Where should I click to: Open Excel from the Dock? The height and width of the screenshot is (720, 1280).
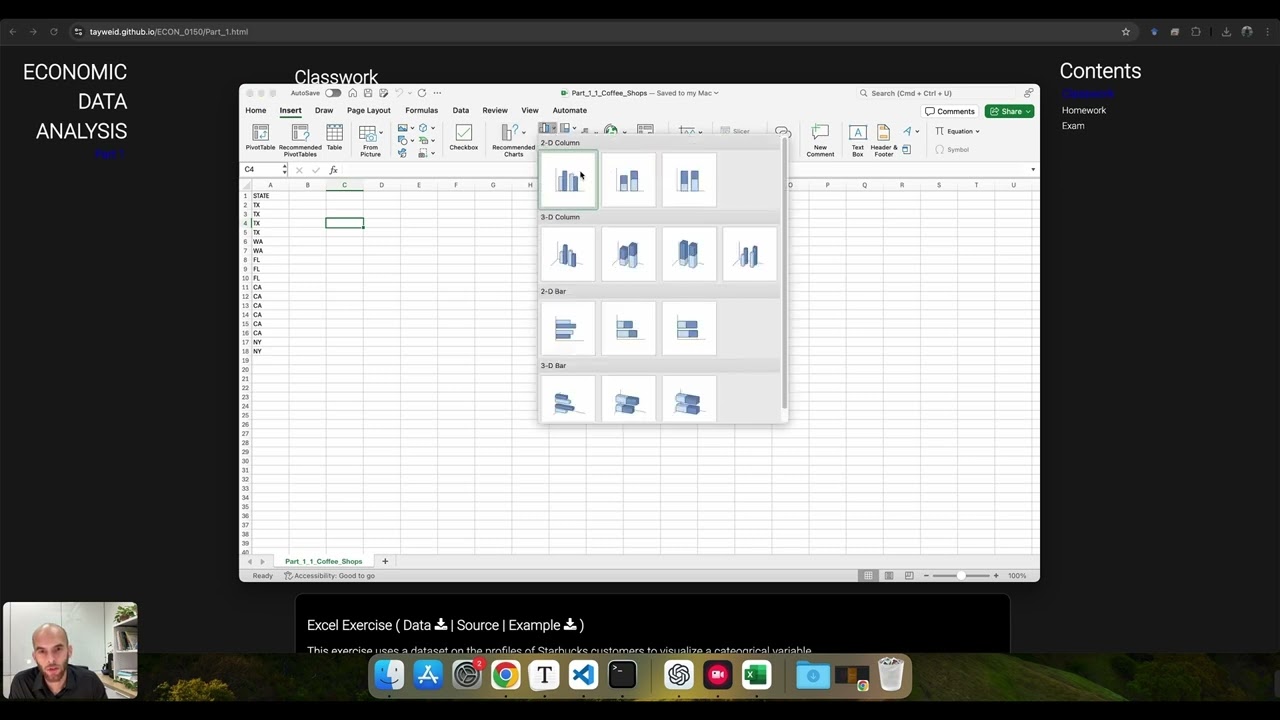(x=756, y=675)
